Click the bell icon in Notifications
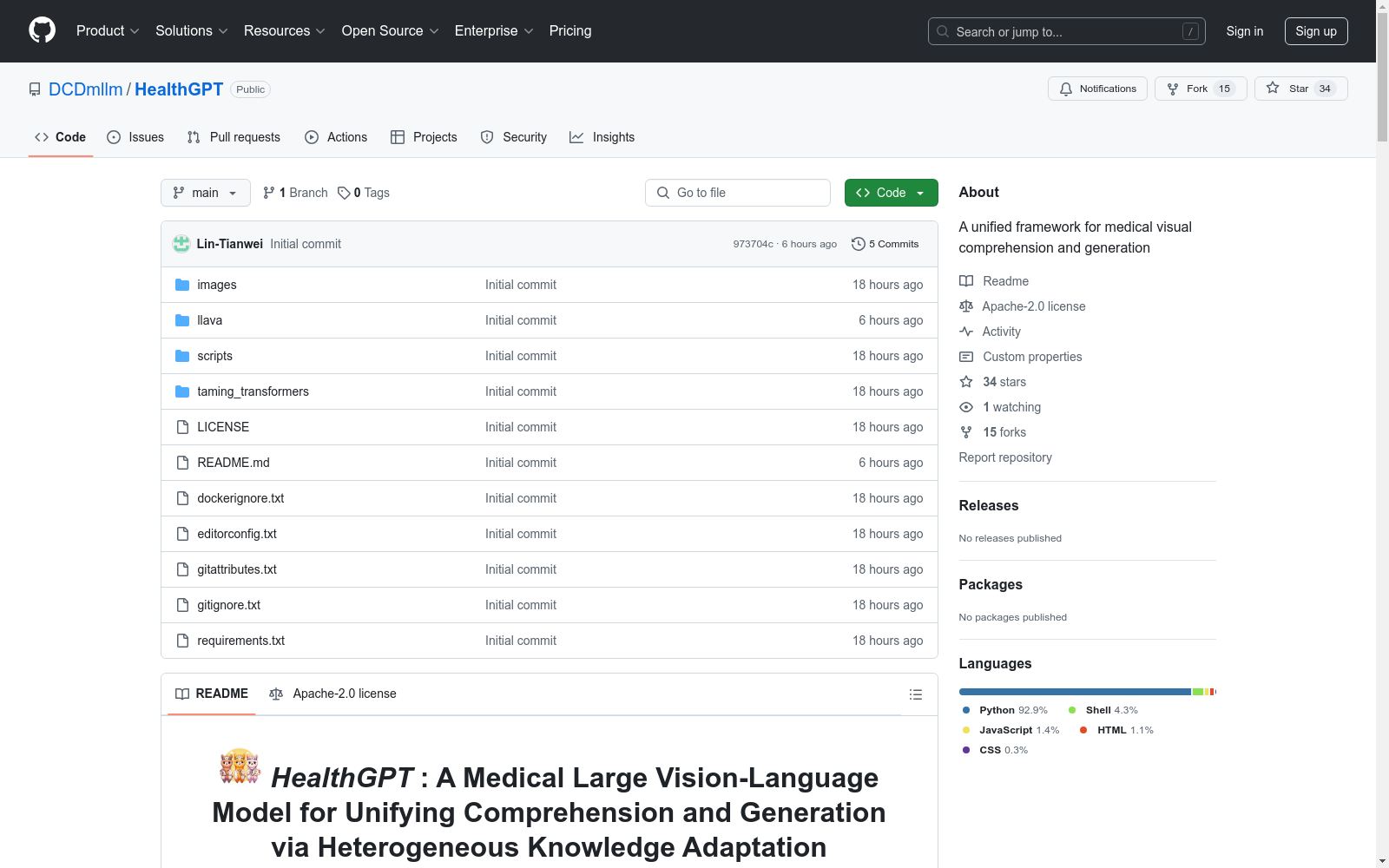Image resolution: width=1389 pixels, height=868 pixels. tap(1066, 89)
